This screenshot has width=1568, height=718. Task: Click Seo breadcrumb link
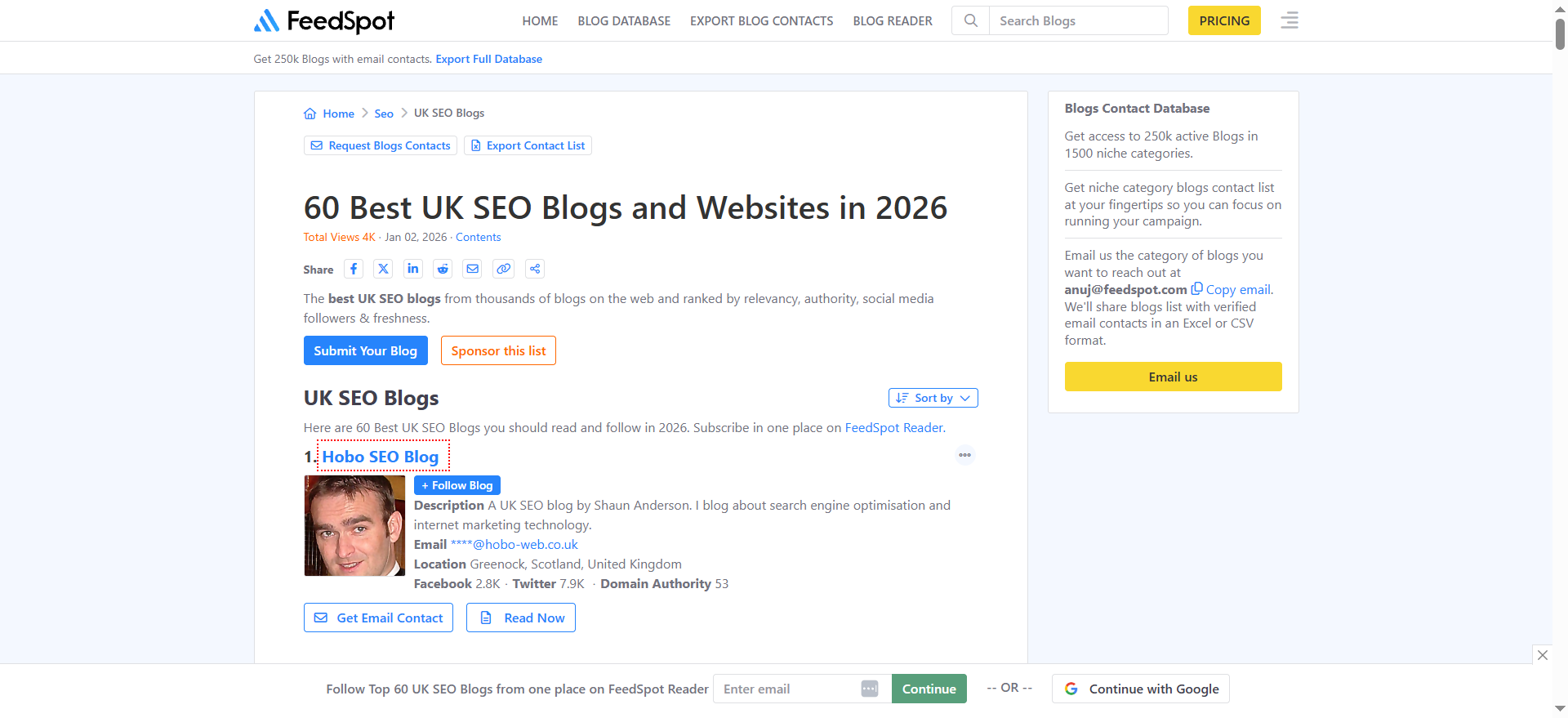pyautogui.click(x=384, y=114)
